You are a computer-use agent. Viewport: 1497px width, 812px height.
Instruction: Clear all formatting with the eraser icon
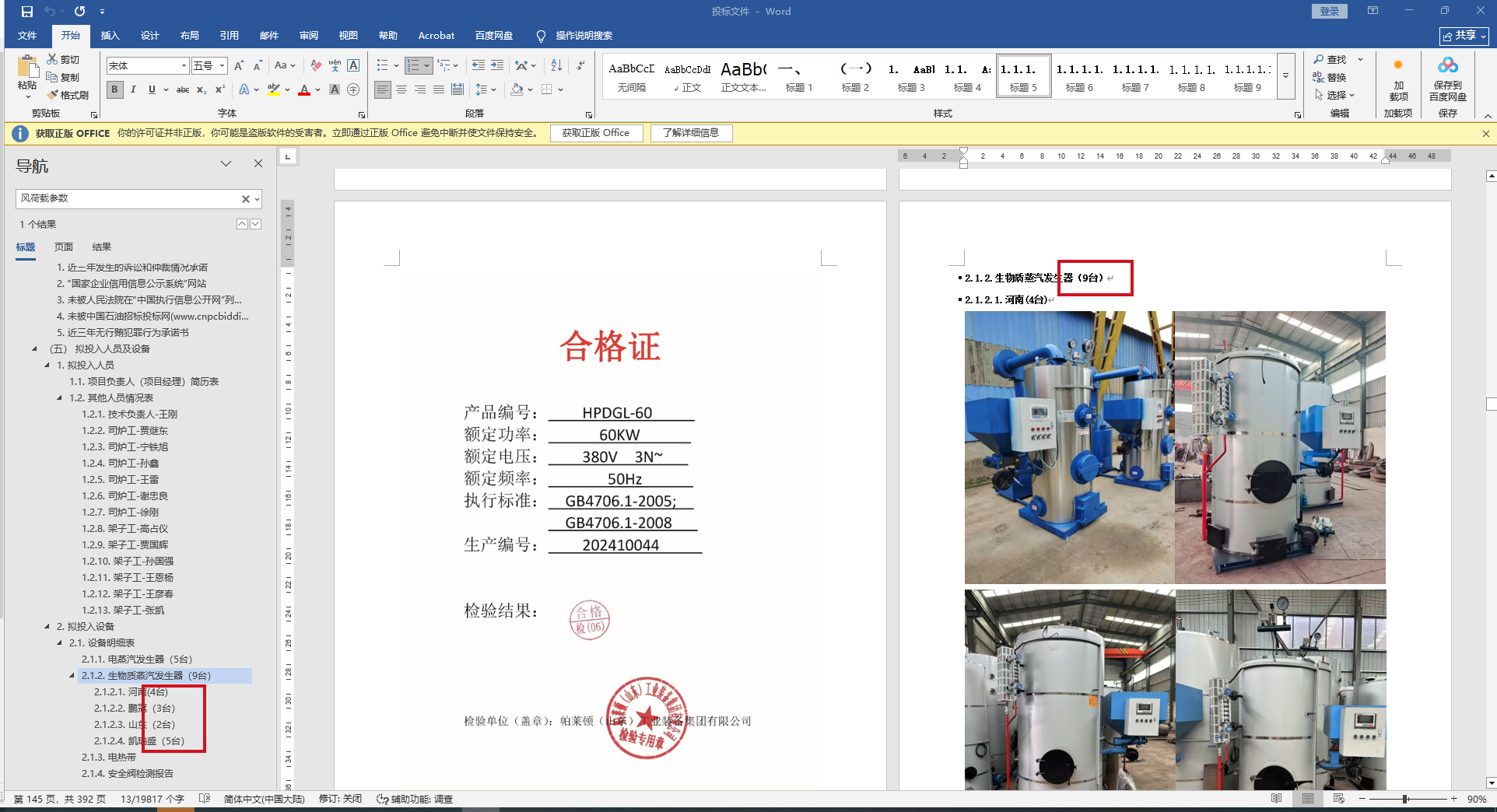[315, 66]
